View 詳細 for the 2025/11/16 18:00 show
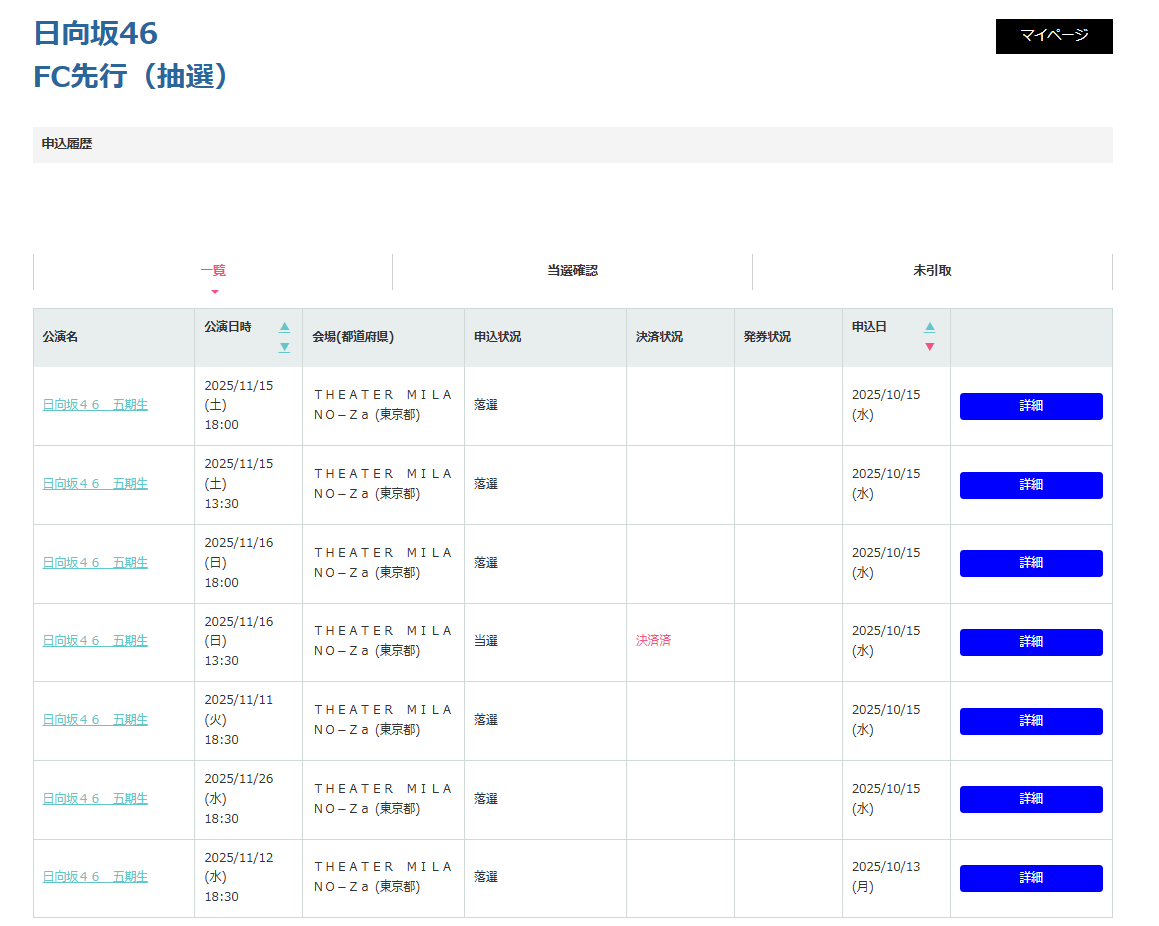This screenshot has width=1159, height=926. (x=1031, y=563)
